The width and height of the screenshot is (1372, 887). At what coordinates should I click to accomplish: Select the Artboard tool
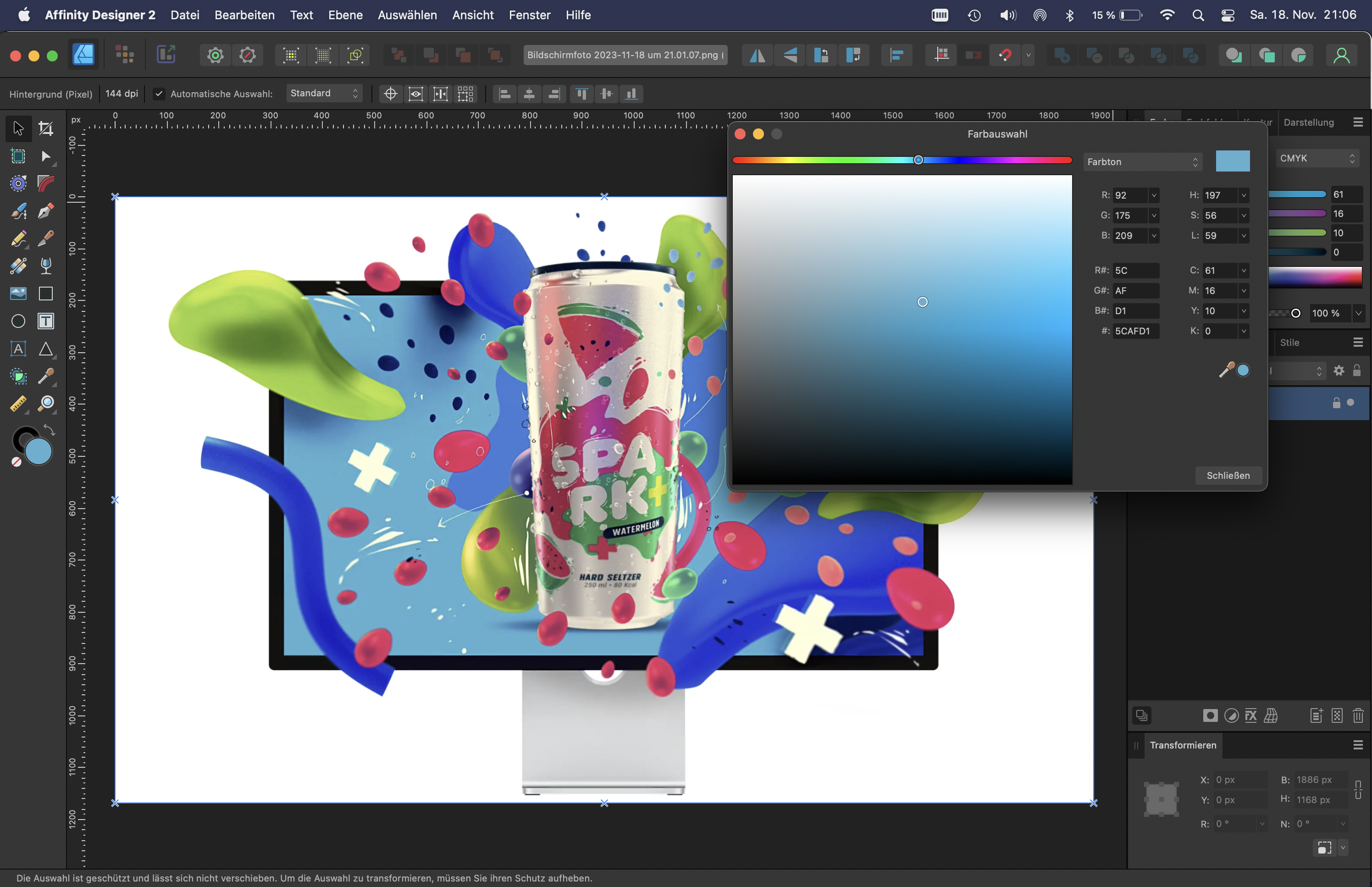18,156
